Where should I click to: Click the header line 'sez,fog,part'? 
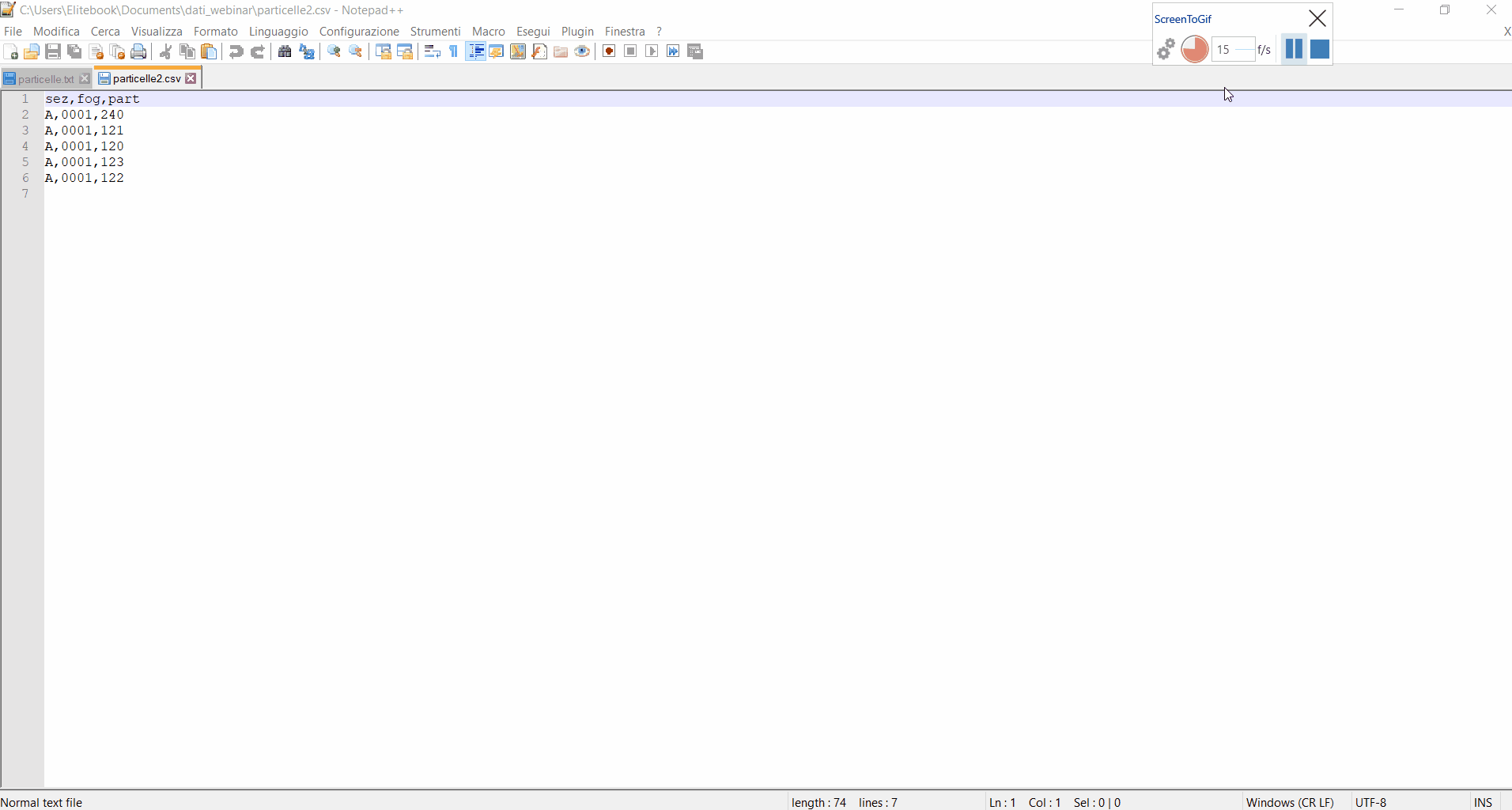point(93,99)
